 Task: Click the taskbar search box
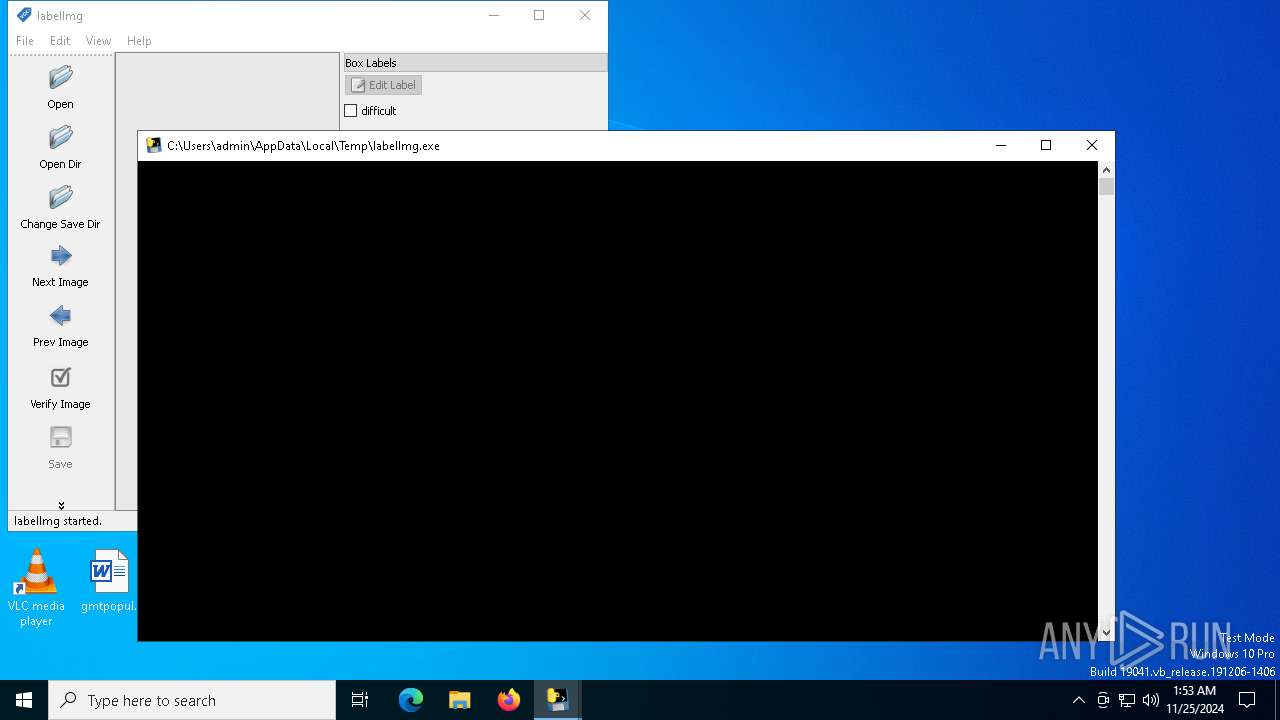click(x=192, y=700)
